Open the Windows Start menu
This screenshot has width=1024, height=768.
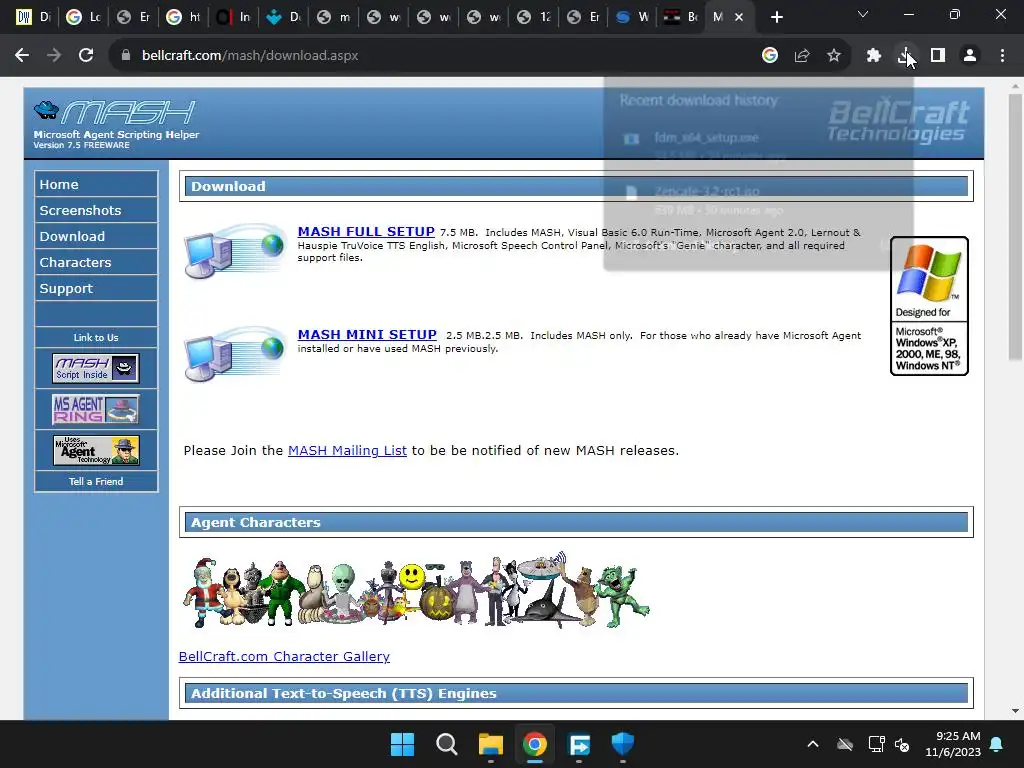click(402, 744)
